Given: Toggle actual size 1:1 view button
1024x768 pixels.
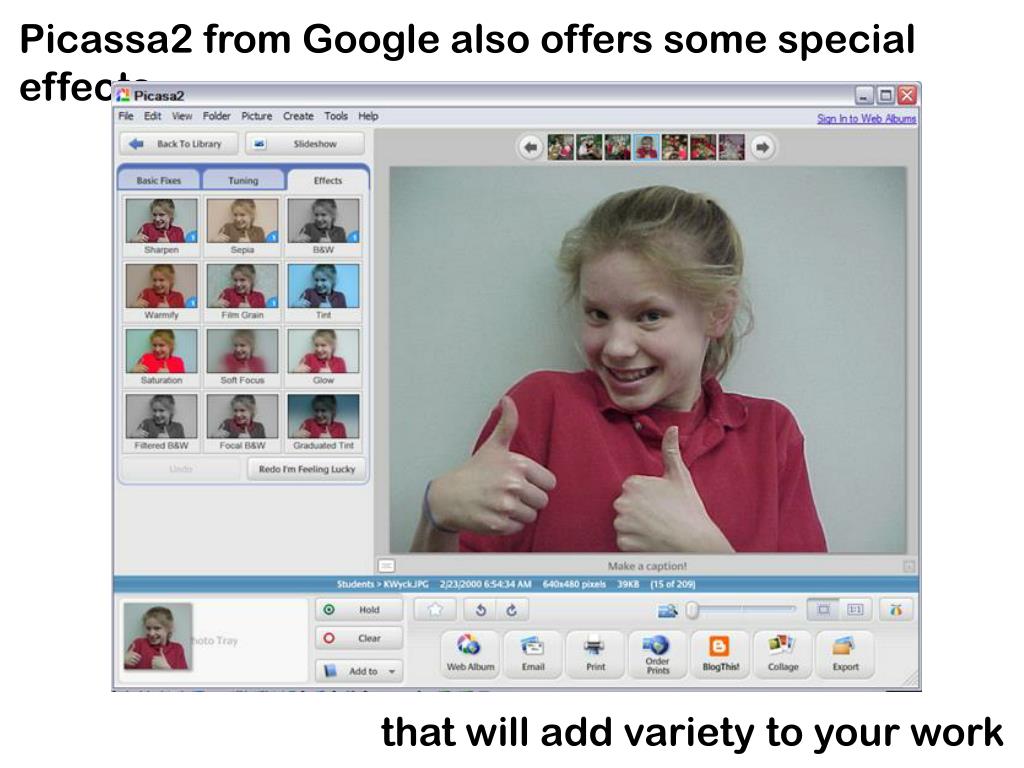Looking at the screenshot, I should pos(855,610).
